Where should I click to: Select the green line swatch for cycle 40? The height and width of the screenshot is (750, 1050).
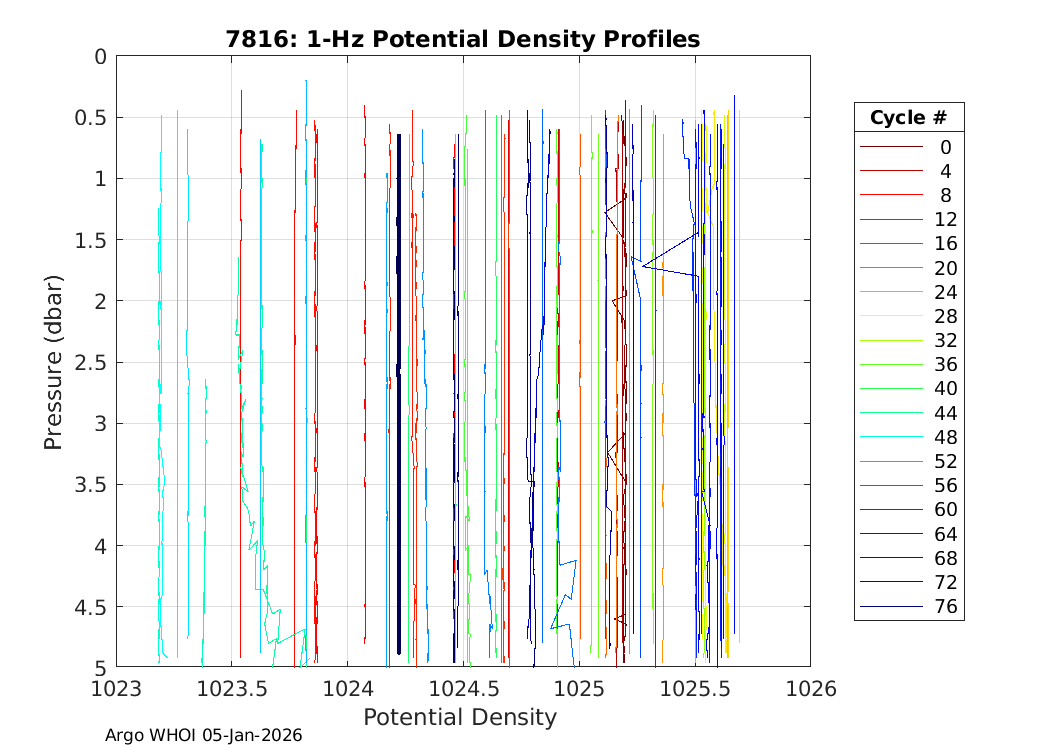[891, 389]
